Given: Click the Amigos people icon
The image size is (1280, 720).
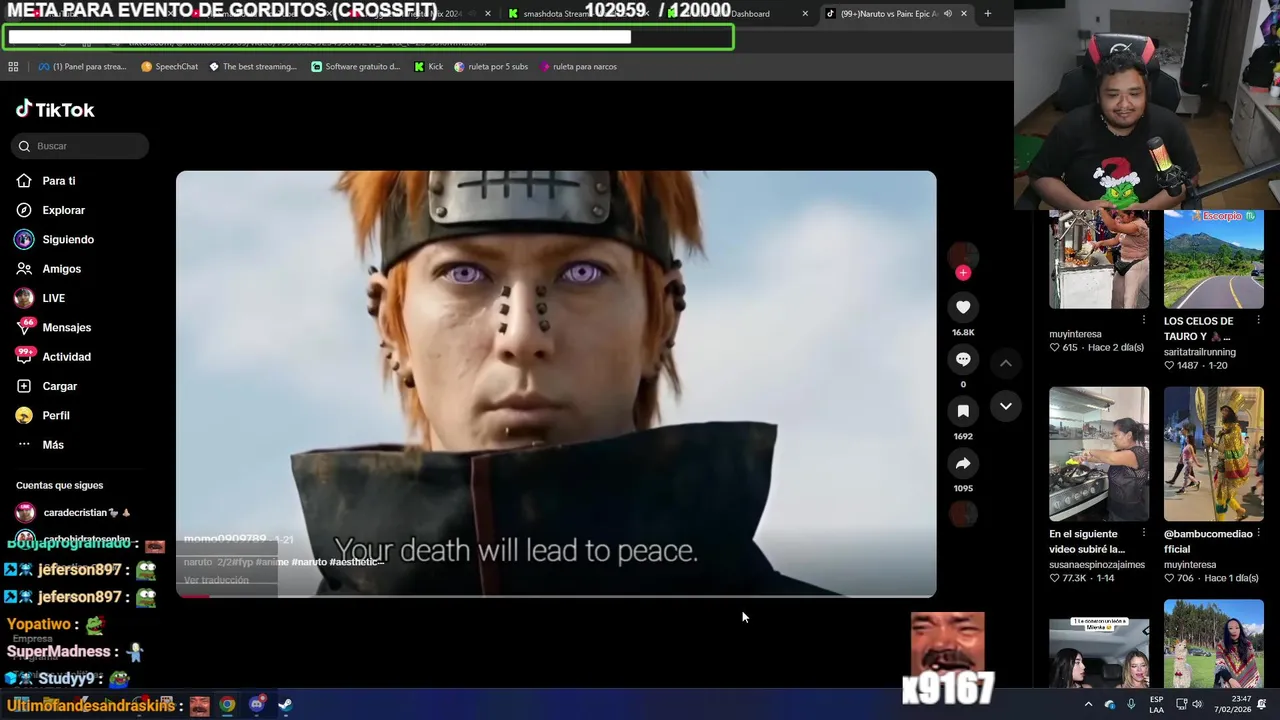Looking at the screenshot, I should point(24,269).
